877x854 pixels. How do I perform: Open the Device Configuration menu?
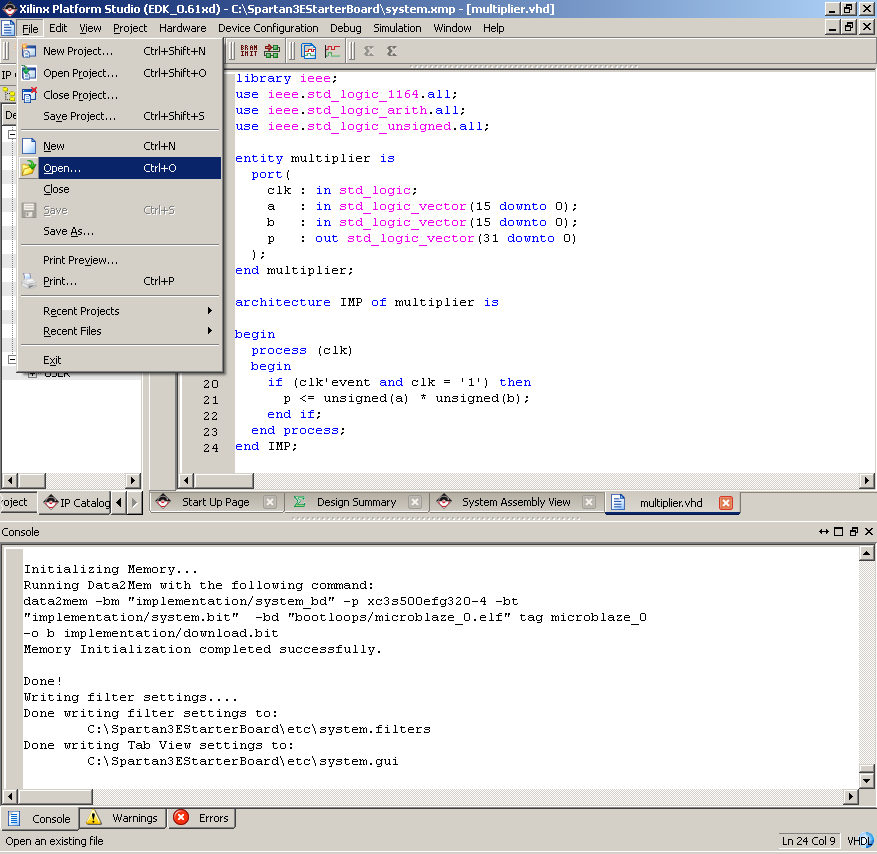coord(268,28)
